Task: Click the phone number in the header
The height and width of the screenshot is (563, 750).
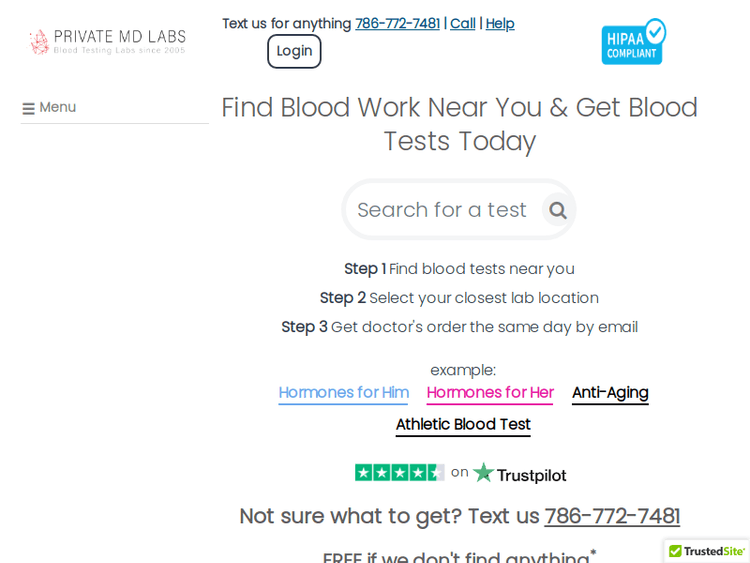Action: [x=397, y=23]
